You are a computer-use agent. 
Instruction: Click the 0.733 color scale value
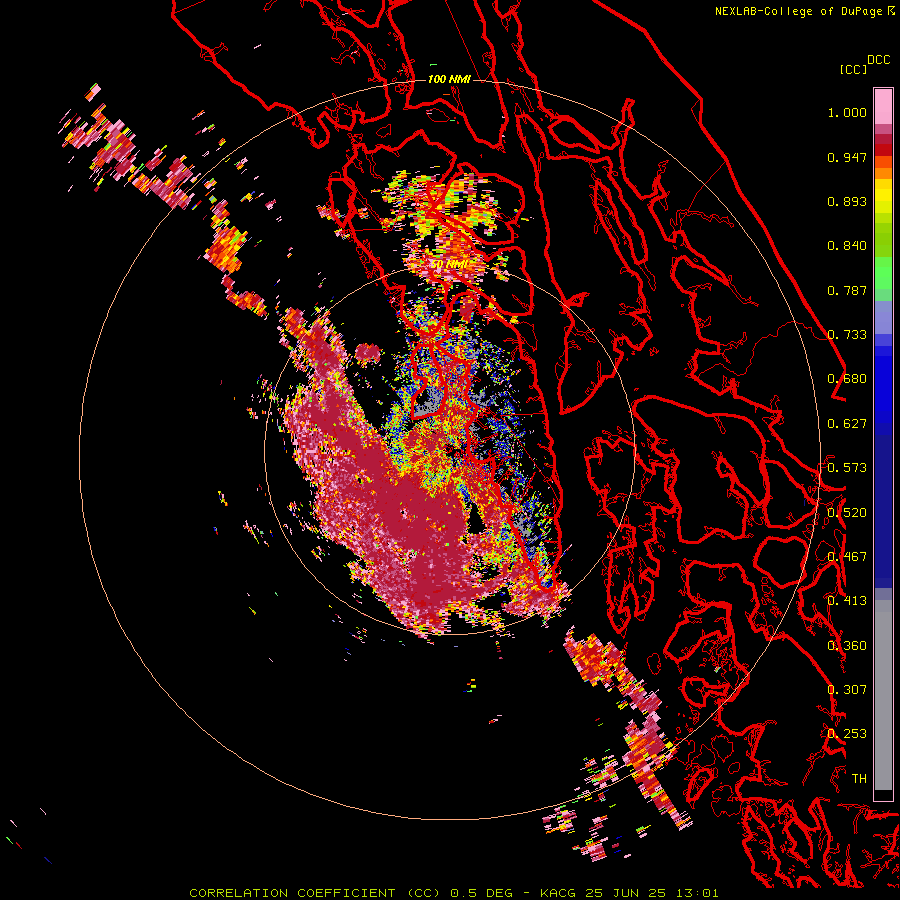click(x=847, y=335)
